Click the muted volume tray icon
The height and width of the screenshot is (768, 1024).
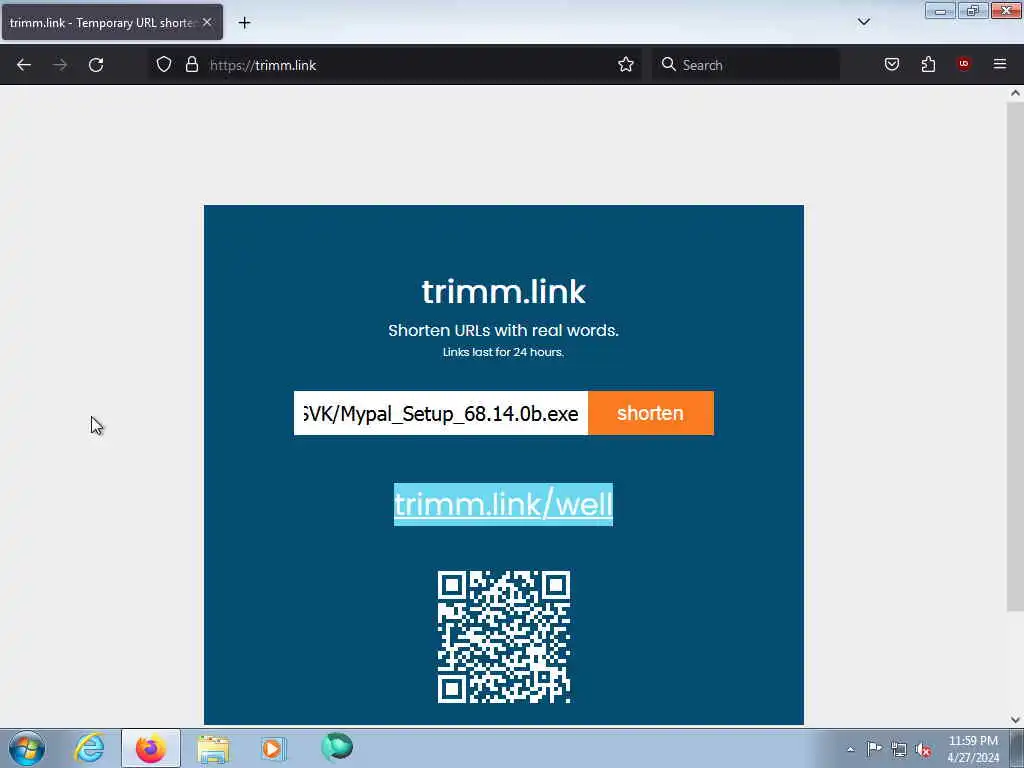[923, 750]
